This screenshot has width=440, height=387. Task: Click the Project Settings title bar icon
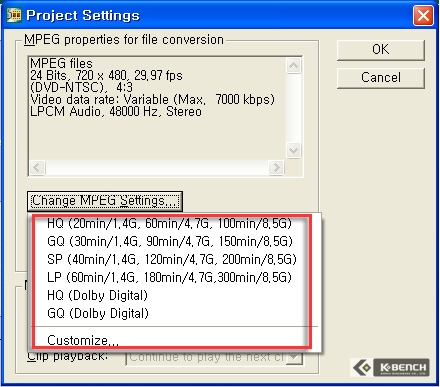(14, 15)
